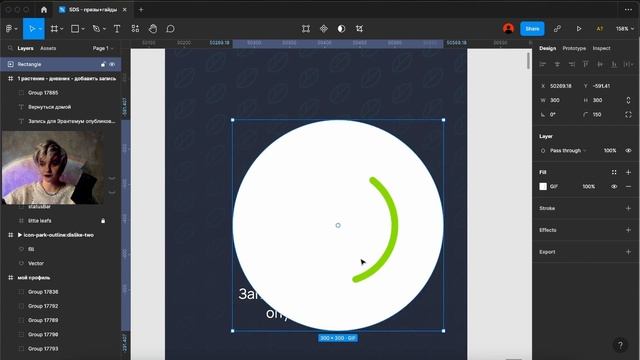The height and width of the screenshot is (360, 640).
Task: Open the Dev mode link icon
Action: coord(557,29)
